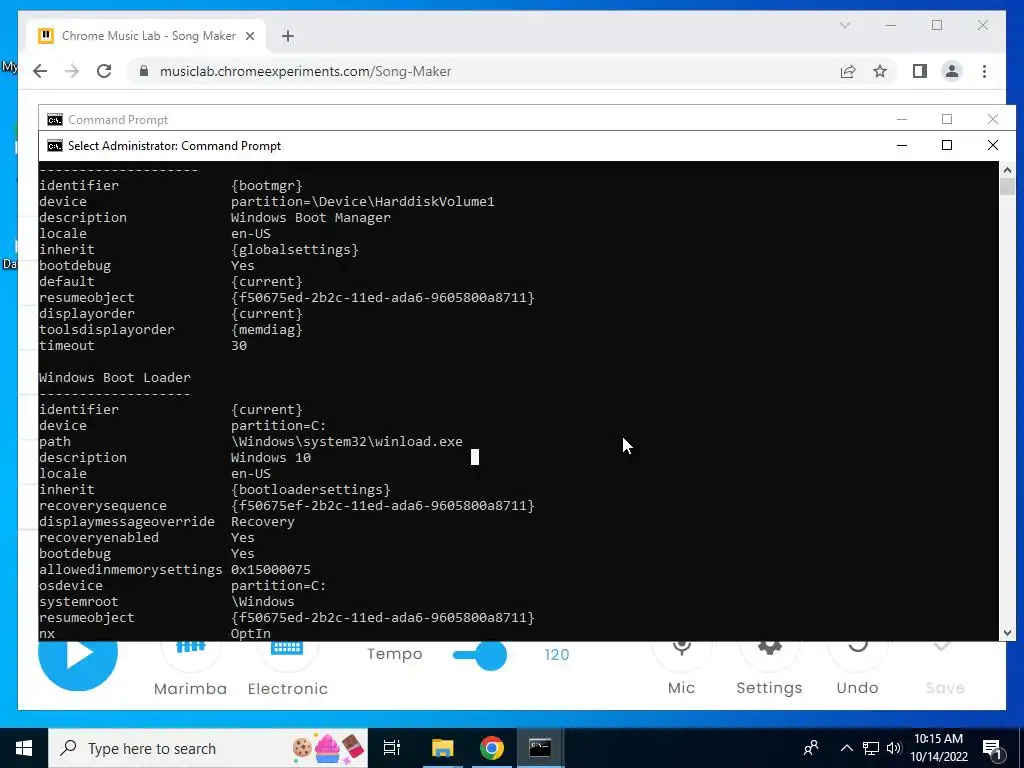Show hidden system tray icons
The height and width of the screenshot is (768, 1024).
pos(846,748)
